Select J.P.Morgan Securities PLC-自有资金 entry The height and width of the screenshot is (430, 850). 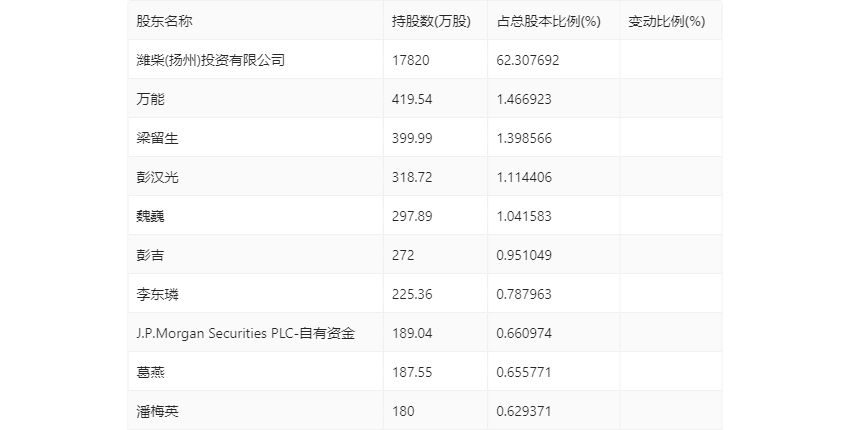point(246,333)
